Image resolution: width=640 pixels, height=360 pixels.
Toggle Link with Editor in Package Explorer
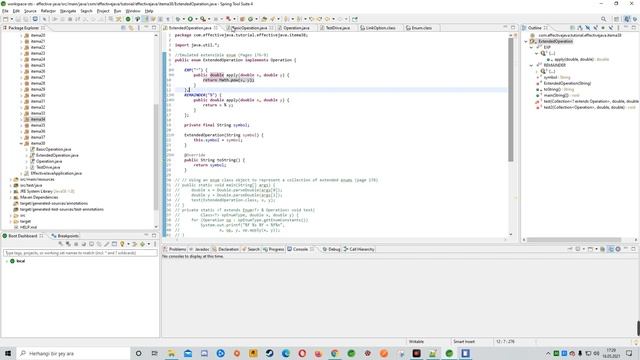click(131, 28)
